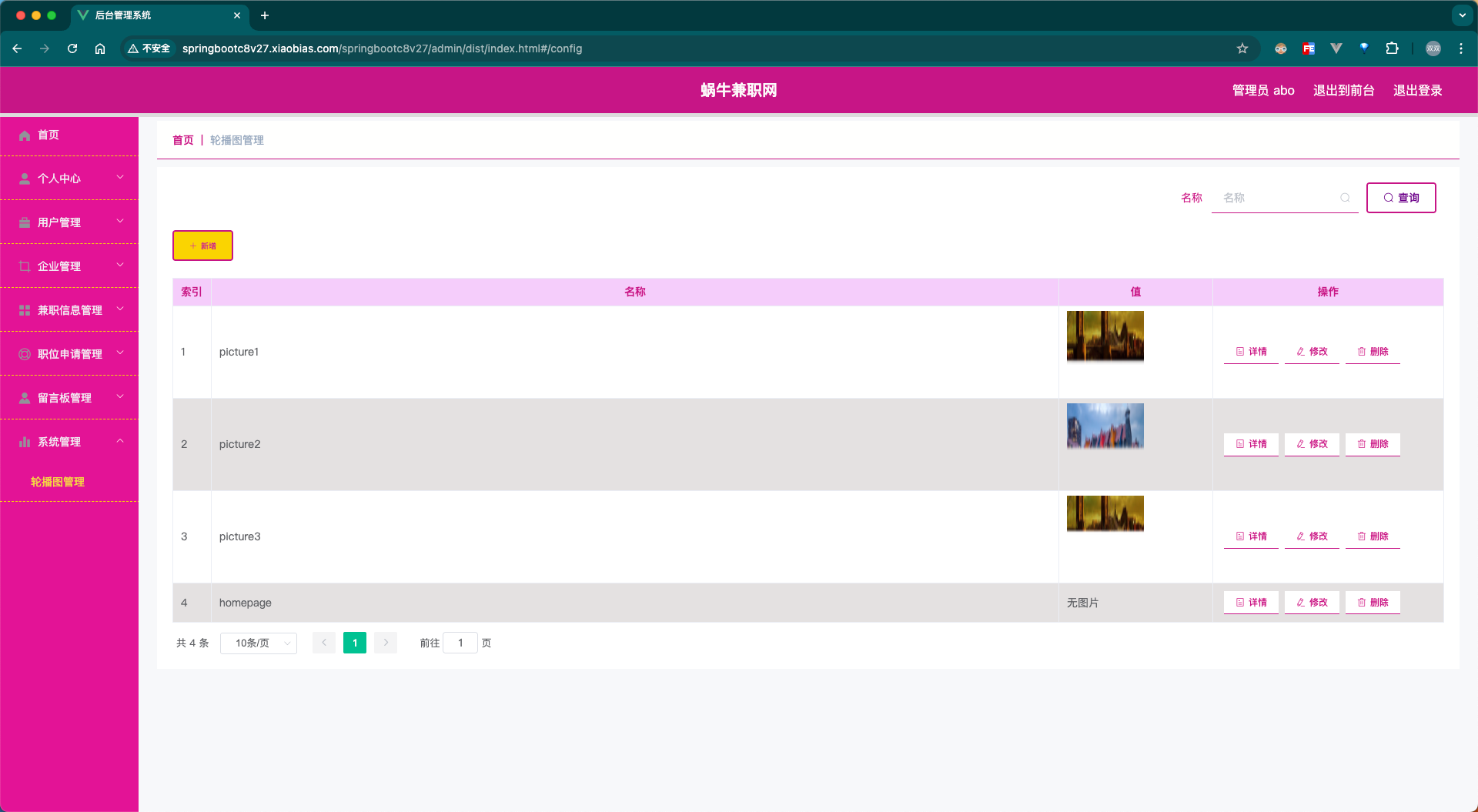
Task: Click the picture1 thumbnail image
Action: (1105, 336)
